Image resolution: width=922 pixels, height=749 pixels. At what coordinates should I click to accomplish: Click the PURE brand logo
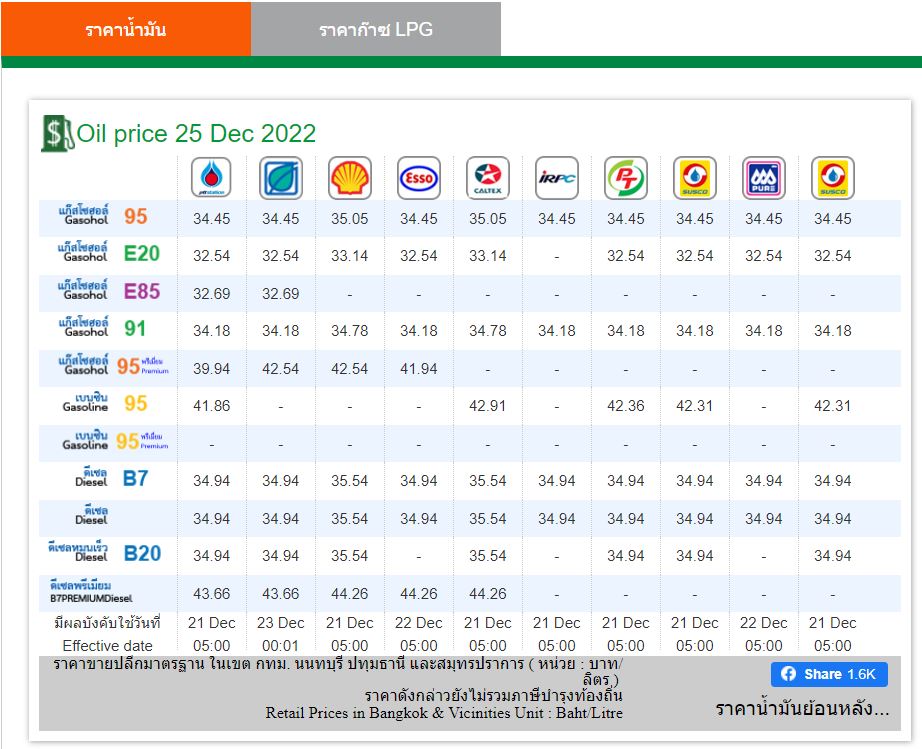click(x=764, y=178)
